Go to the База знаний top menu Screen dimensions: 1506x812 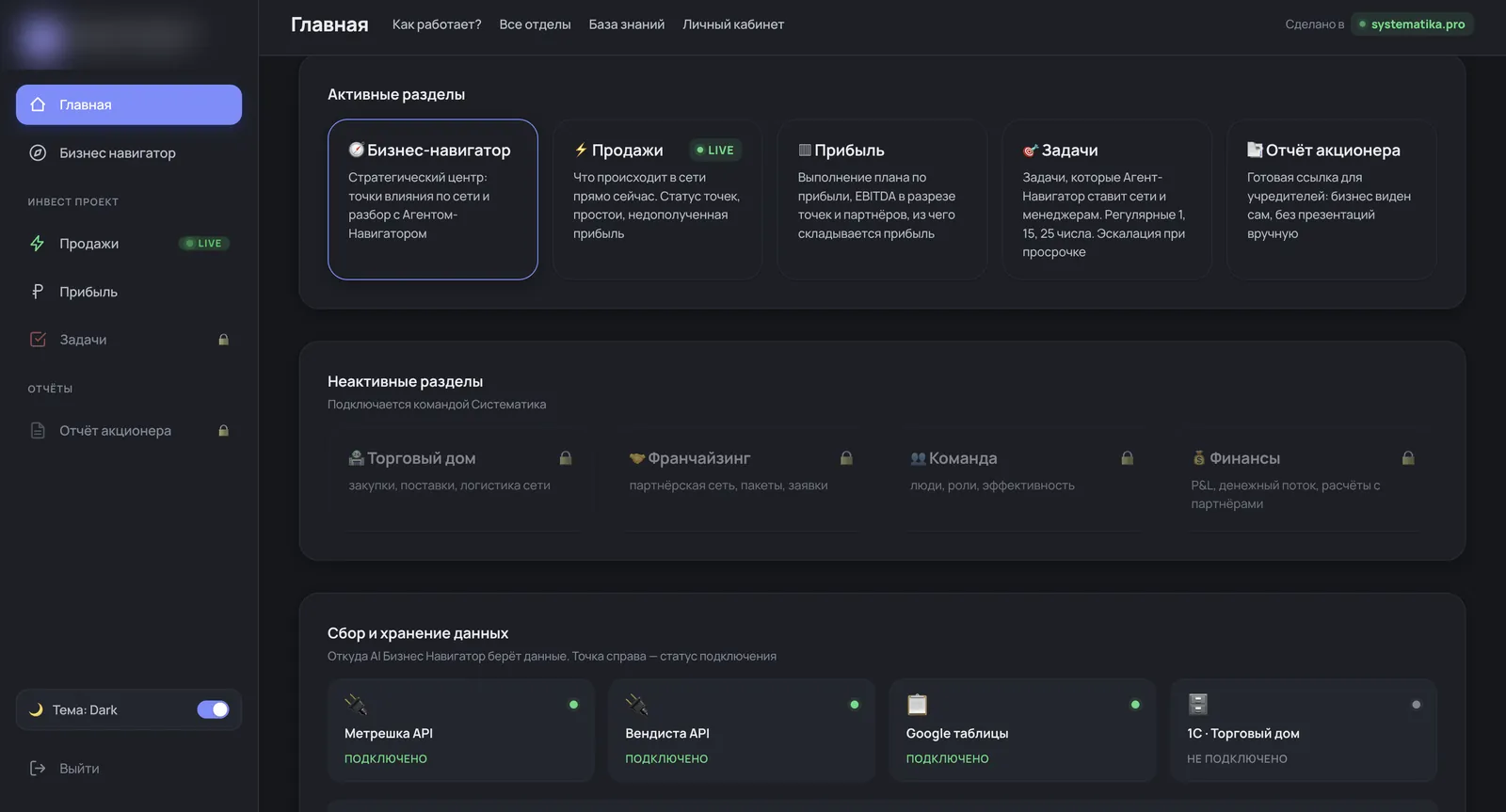pyautogui.click(x=627, y=24)
